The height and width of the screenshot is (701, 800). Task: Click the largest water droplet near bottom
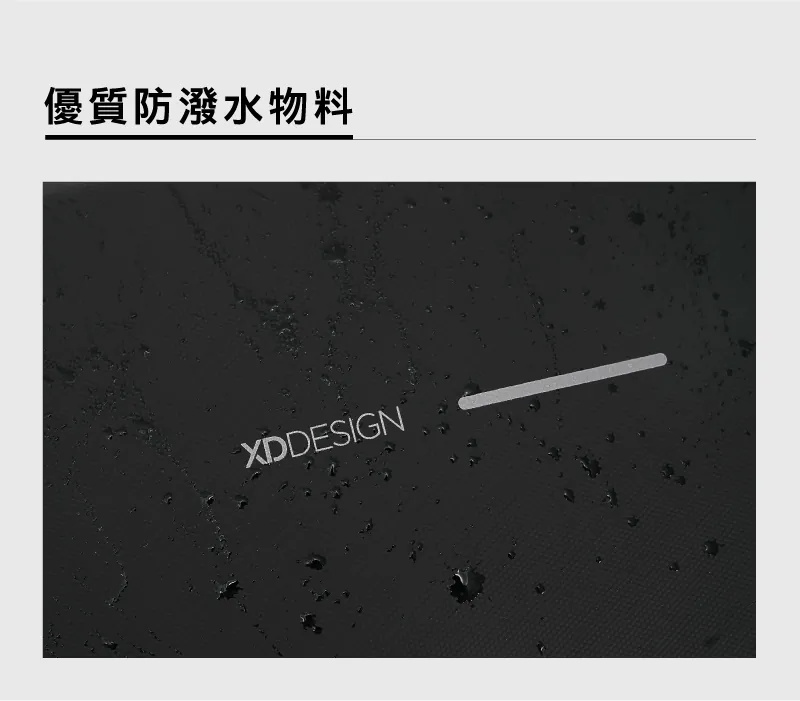466,584
